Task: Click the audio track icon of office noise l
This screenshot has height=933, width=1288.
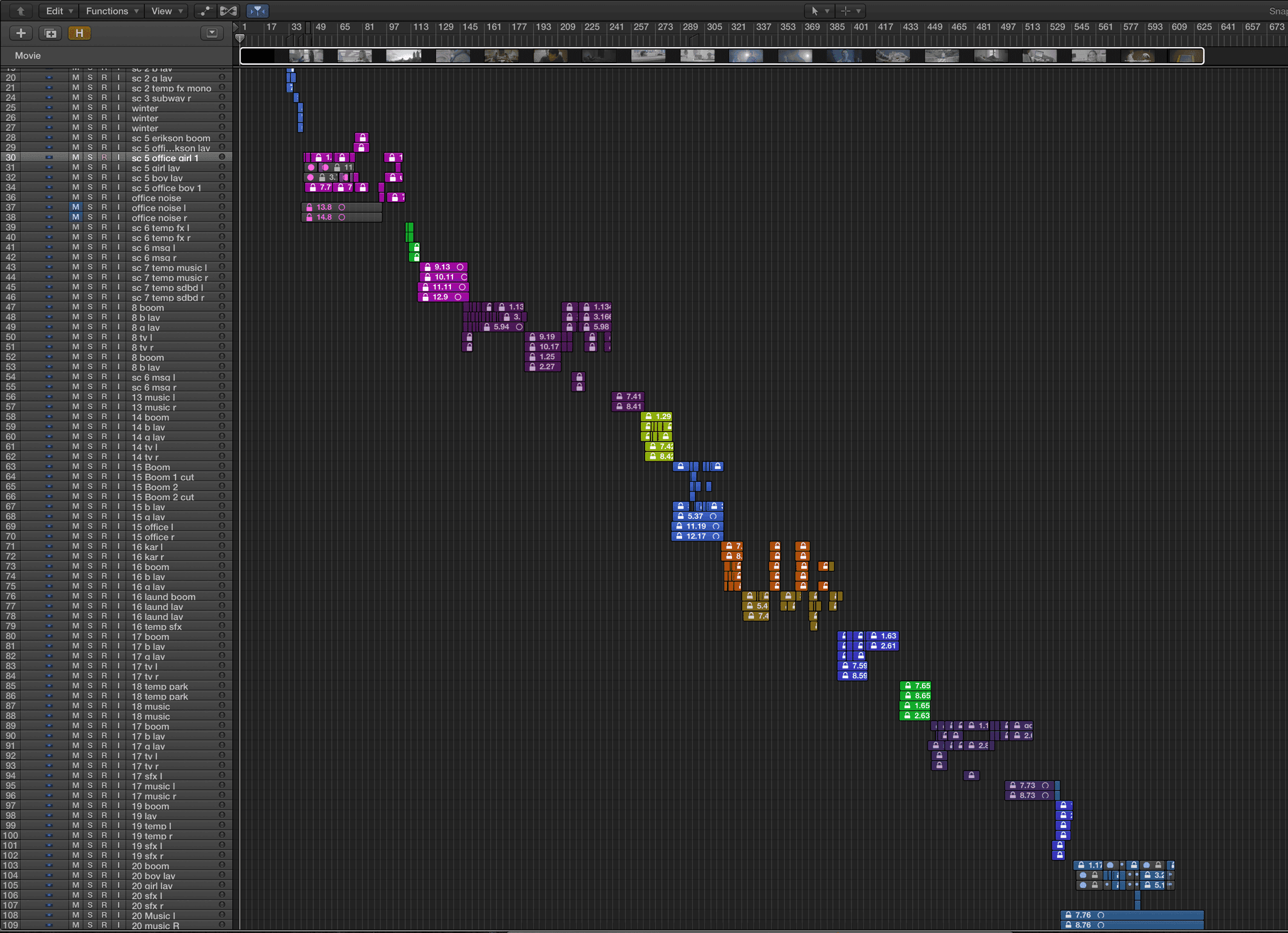Action: tap(49, 207)
